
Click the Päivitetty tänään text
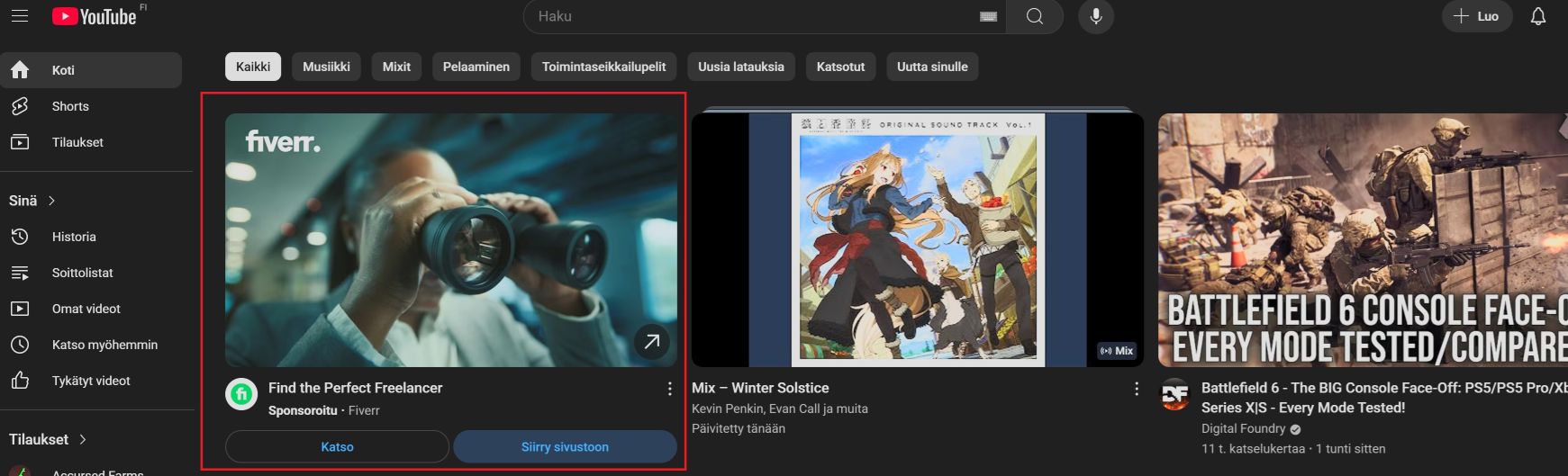[739, 428]
